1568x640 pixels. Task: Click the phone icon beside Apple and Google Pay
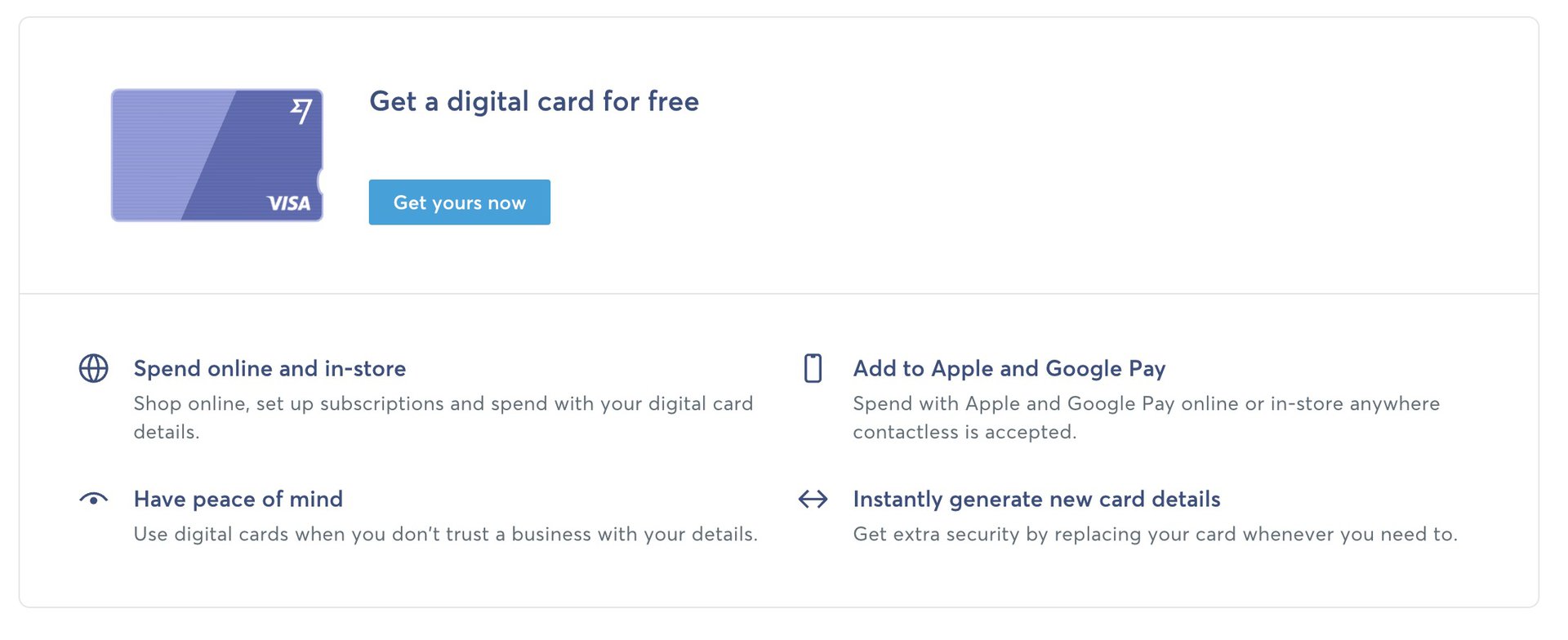tap(813, 368)
